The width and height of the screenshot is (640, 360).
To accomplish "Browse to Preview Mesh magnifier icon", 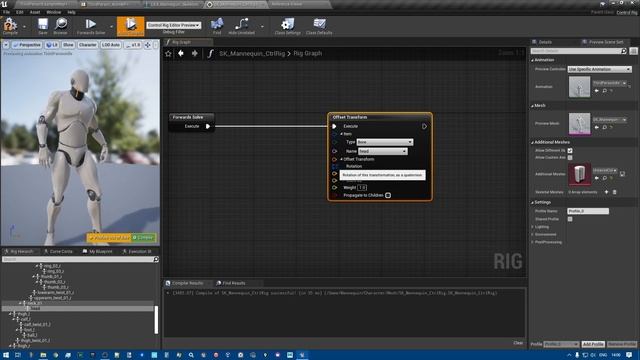I will click(x=604, y=127).
